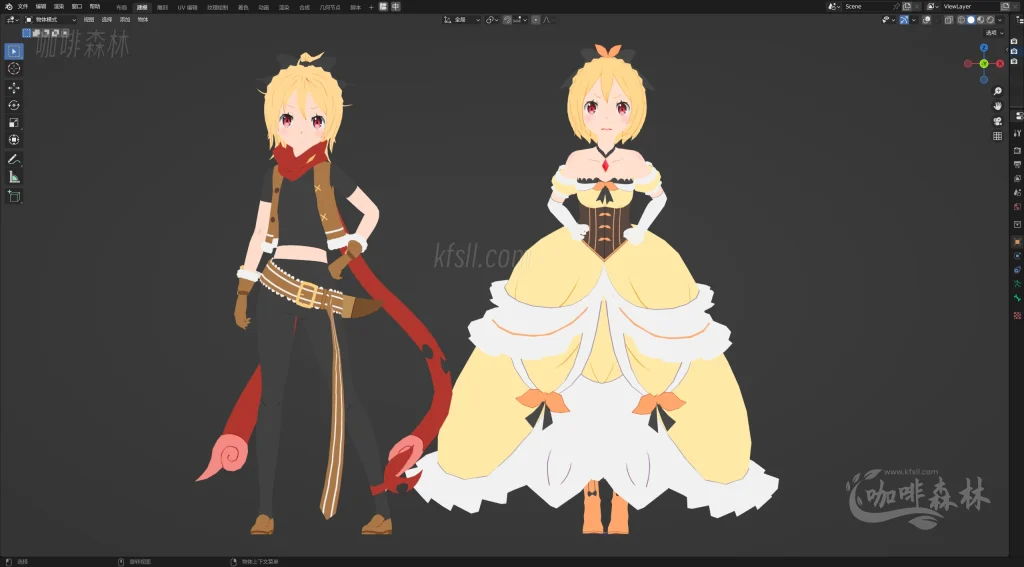Switch to rendered viewport shading
This screenshot has width=1024, height=567.
(990, 20)
